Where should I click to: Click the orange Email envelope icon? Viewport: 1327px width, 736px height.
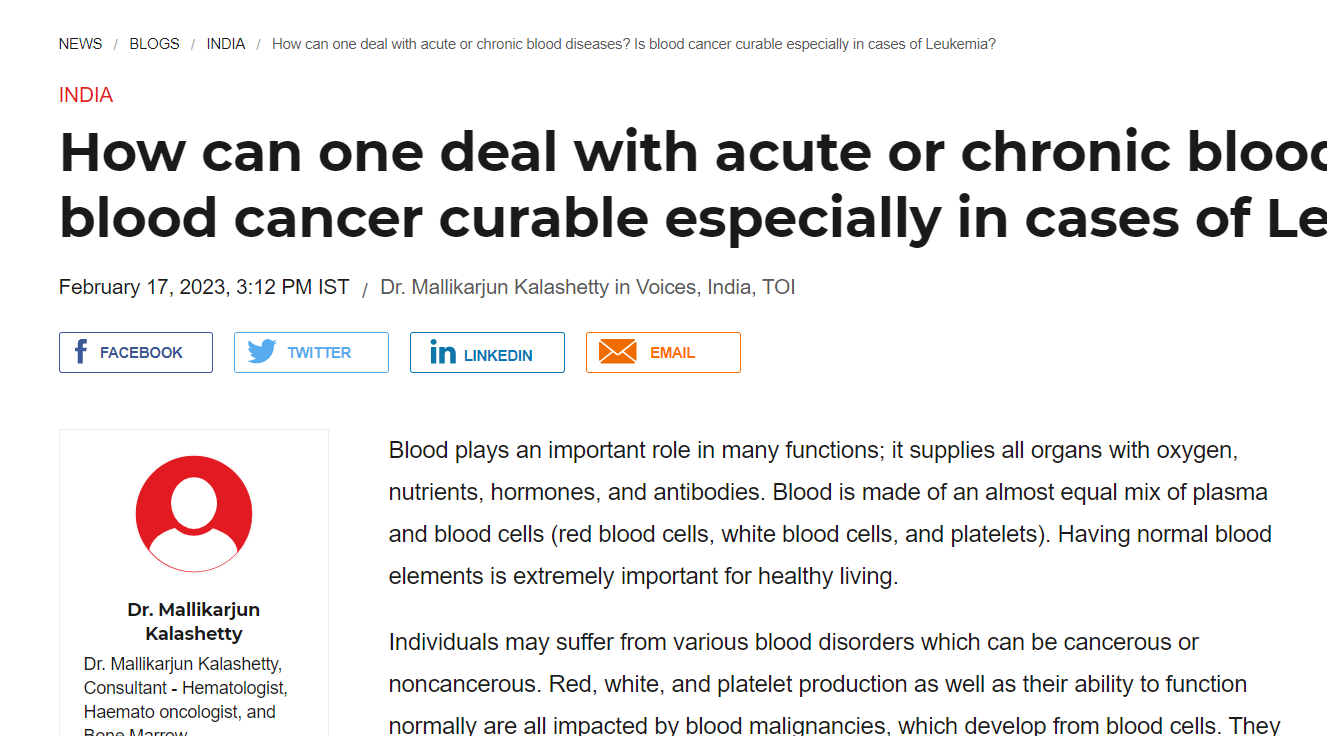pos(617,352)
